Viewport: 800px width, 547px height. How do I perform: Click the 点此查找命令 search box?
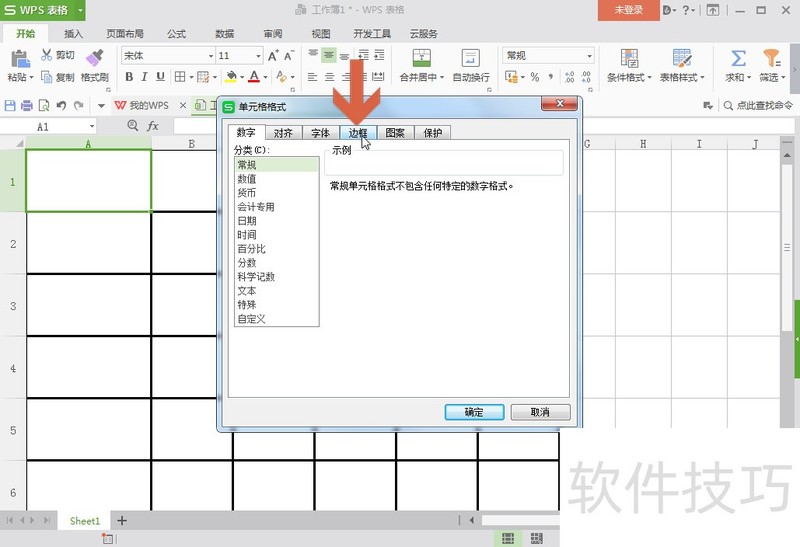click(759, 106)
